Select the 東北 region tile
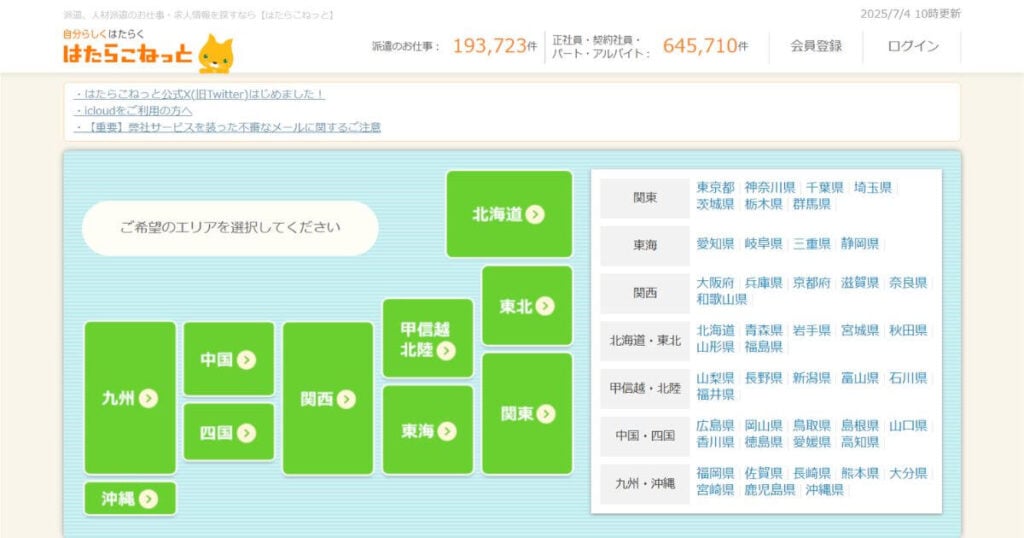Image resolution: width=1024 pixels, height=538 pixels. [x=527, y=306]
